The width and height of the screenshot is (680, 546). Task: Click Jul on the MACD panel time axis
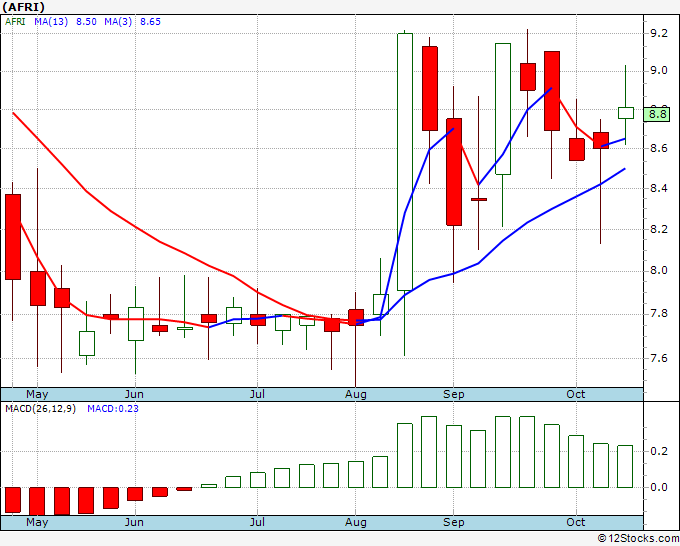(x=257, y=522)
